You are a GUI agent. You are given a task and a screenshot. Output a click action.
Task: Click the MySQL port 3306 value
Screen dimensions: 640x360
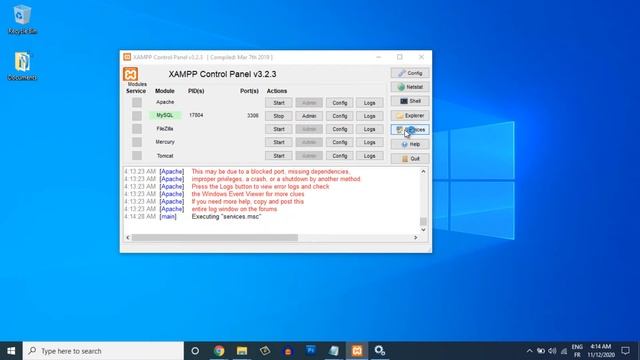tap(253, 116)
